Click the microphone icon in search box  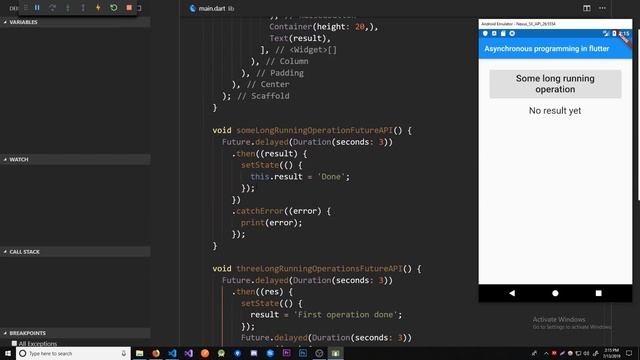tap(124, 353)
